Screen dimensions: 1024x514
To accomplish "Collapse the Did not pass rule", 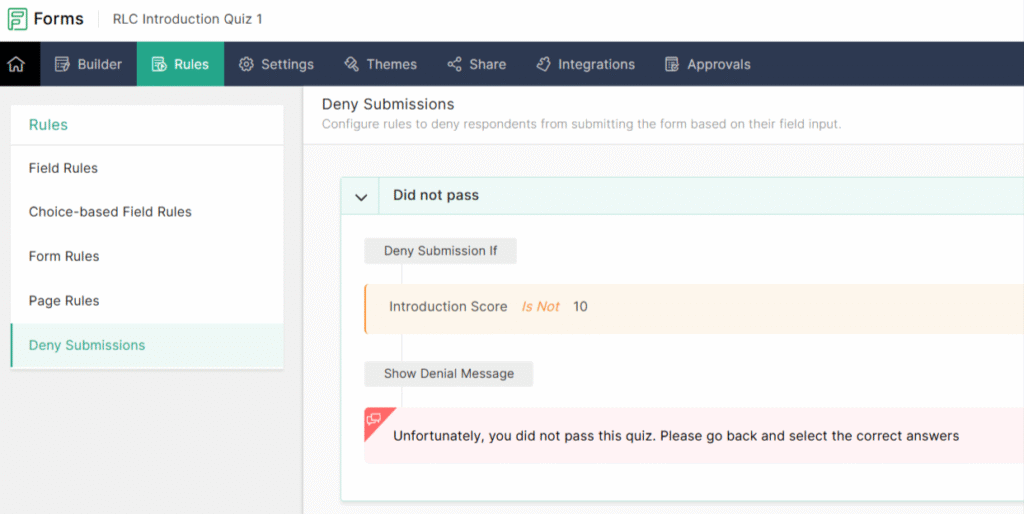I will pyautogui.click(x=361, y=196).
